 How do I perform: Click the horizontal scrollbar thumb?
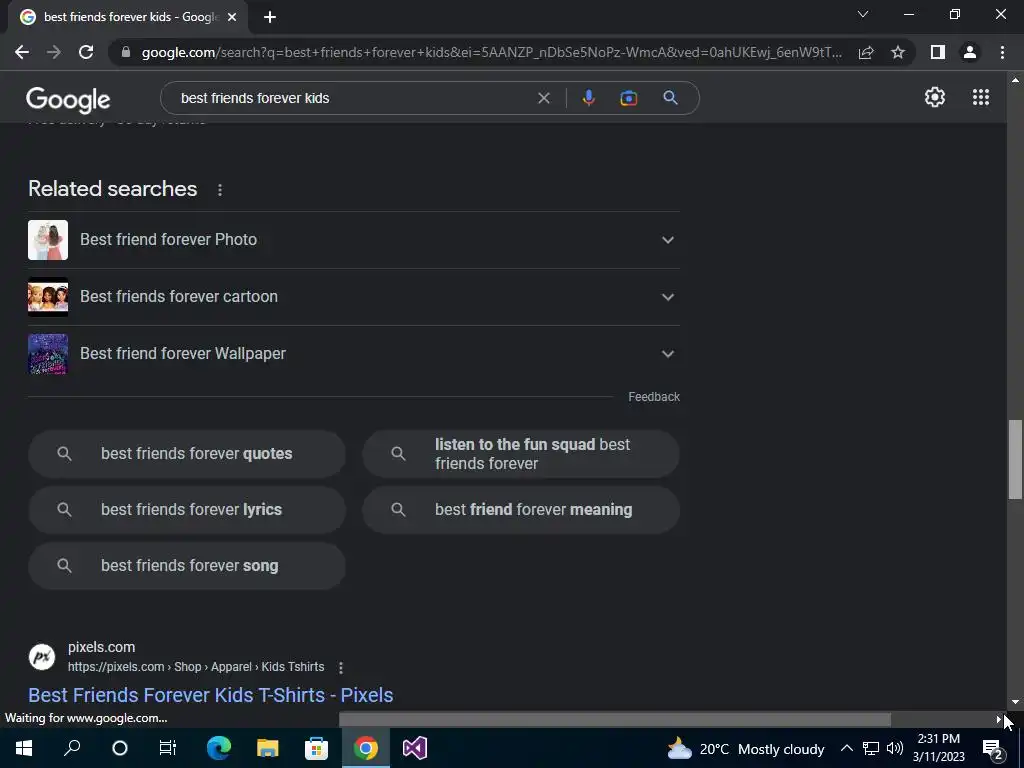(x=615, y=719)
